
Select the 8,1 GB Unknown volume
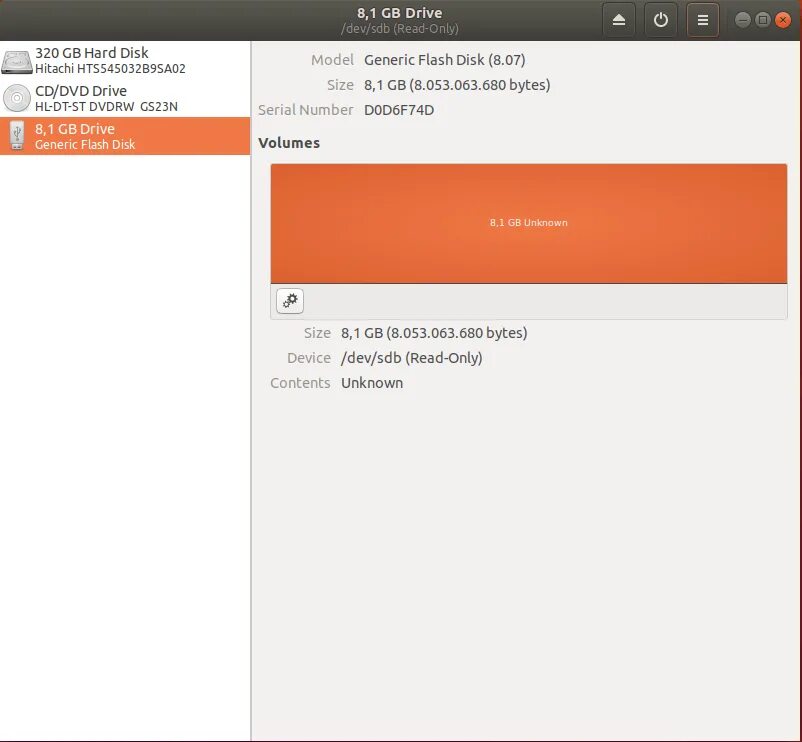click(x=529, y=223)
